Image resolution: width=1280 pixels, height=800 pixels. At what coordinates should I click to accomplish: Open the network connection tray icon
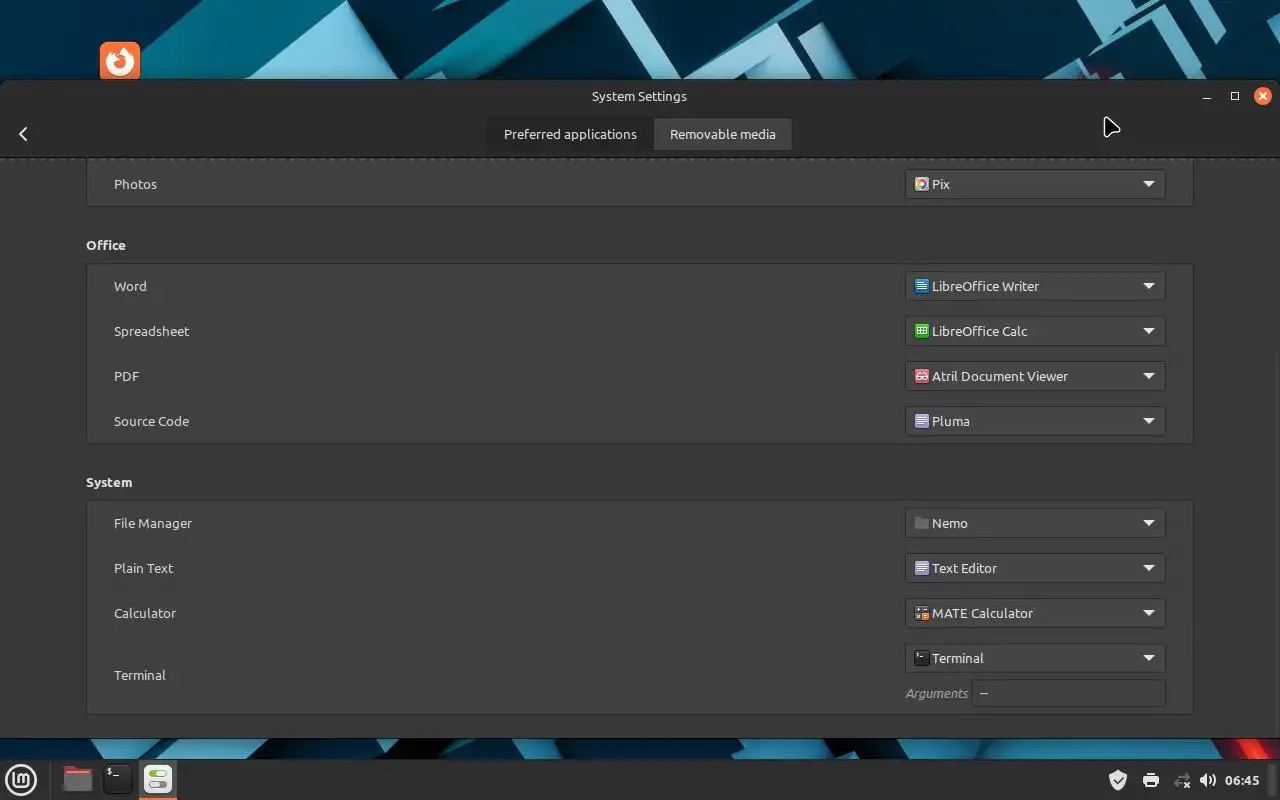click(x=1182, y=780)
